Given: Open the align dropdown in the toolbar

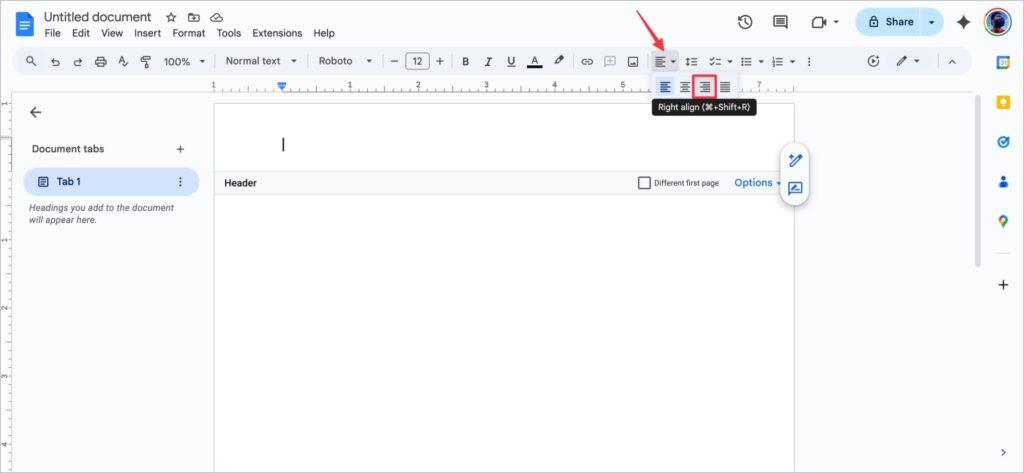Looking at the screenshot, I should 665,61.
